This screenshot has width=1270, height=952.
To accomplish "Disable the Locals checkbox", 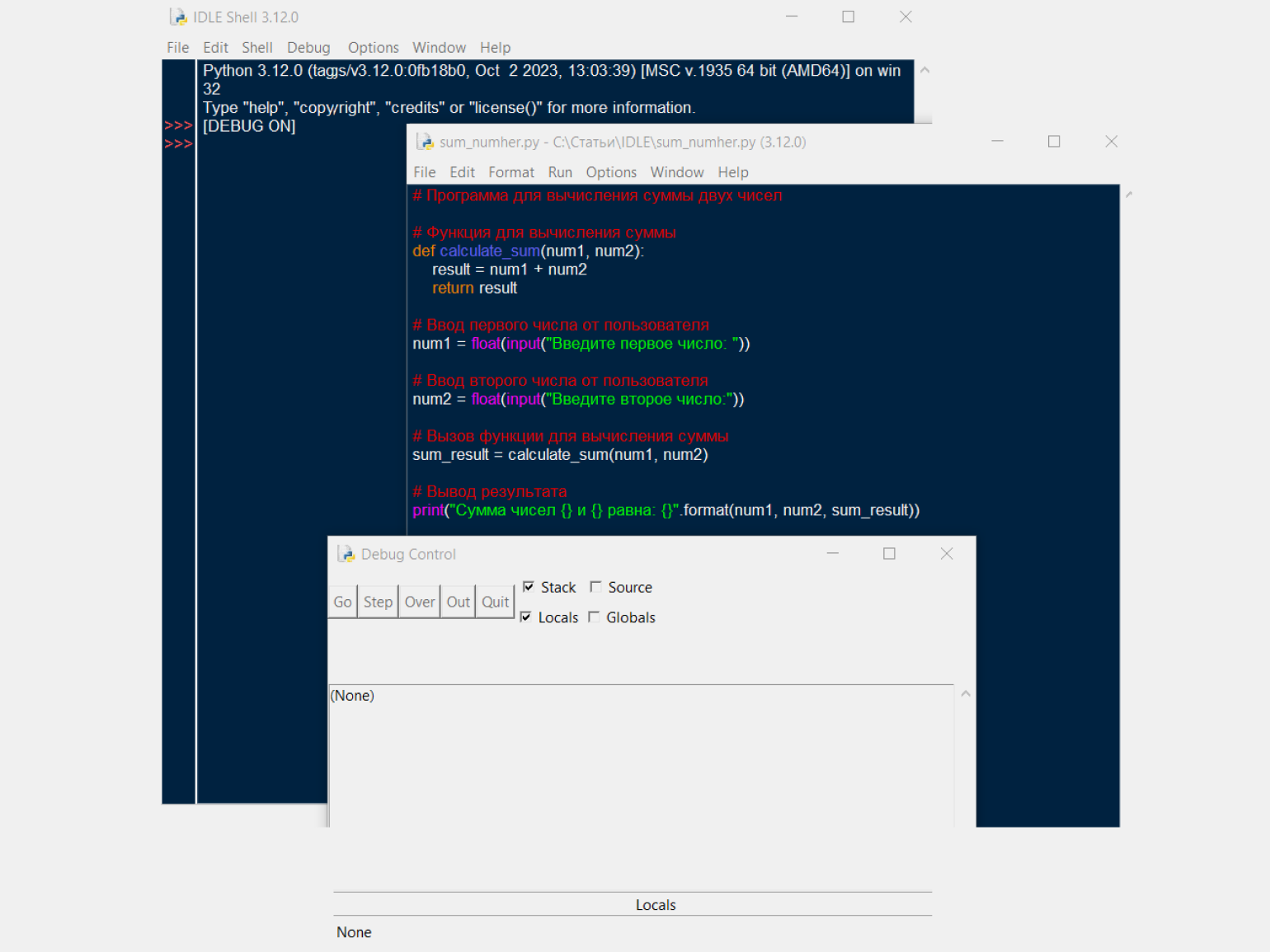I will pos(526,617).
